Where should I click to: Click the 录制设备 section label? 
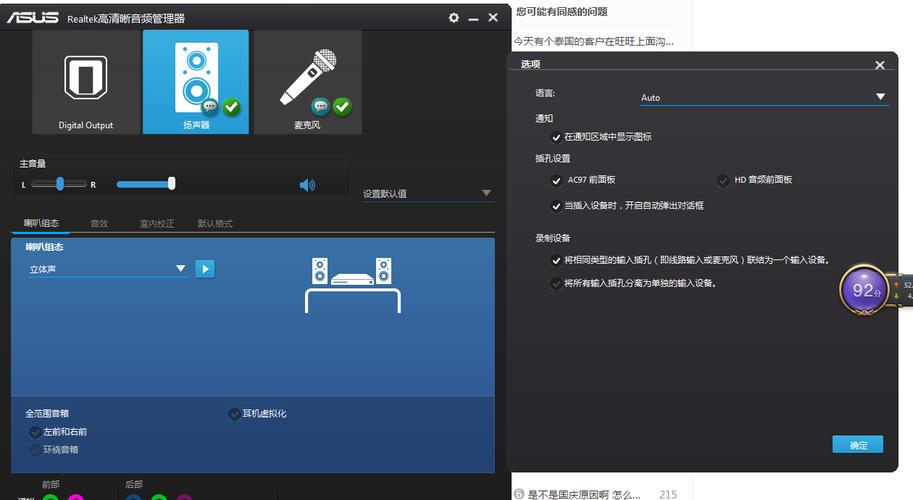(x=553, y=238)
